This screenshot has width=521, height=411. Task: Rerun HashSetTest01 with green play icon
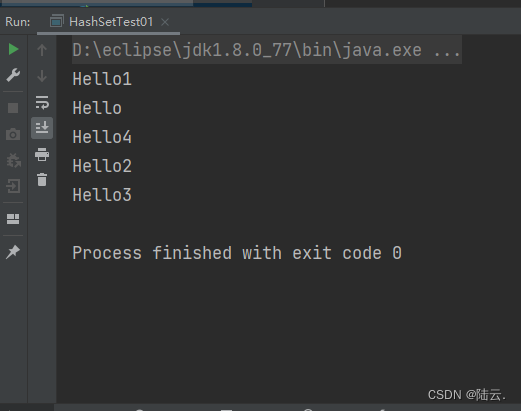[x=13, y=49]
